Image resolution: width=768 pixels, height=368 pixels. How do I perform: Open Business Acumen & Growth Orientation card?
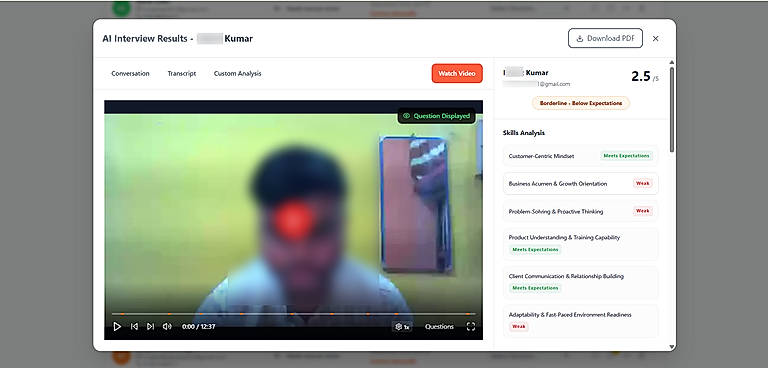point(580,184)
